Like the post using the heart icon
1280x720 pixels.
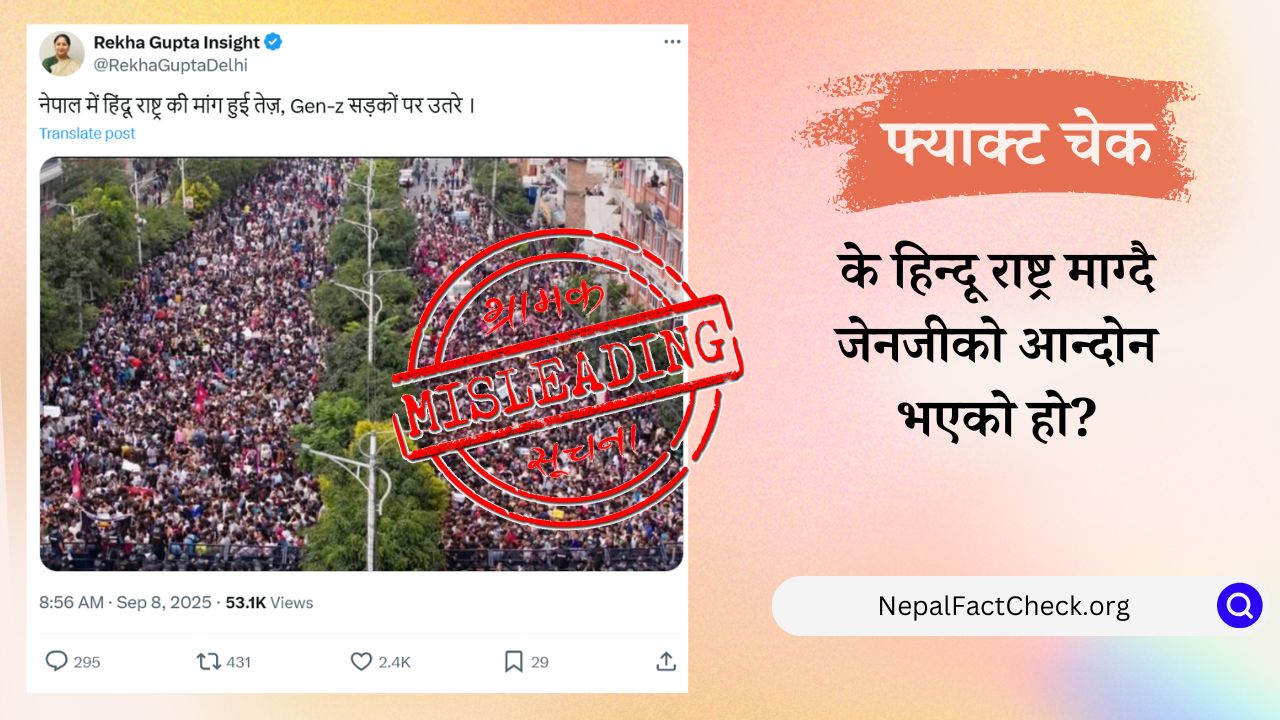click(361, 661)
